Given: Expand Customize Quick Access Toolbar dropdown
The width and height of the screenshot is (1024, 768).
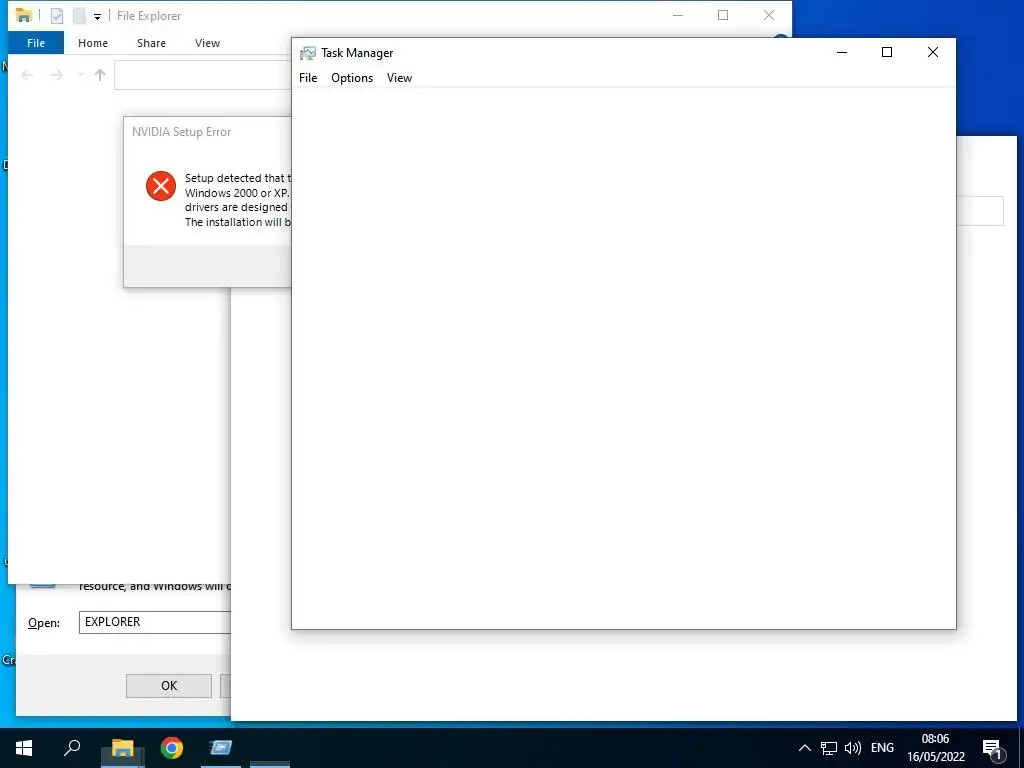Looking at the screenshot, I should [97, 16].
